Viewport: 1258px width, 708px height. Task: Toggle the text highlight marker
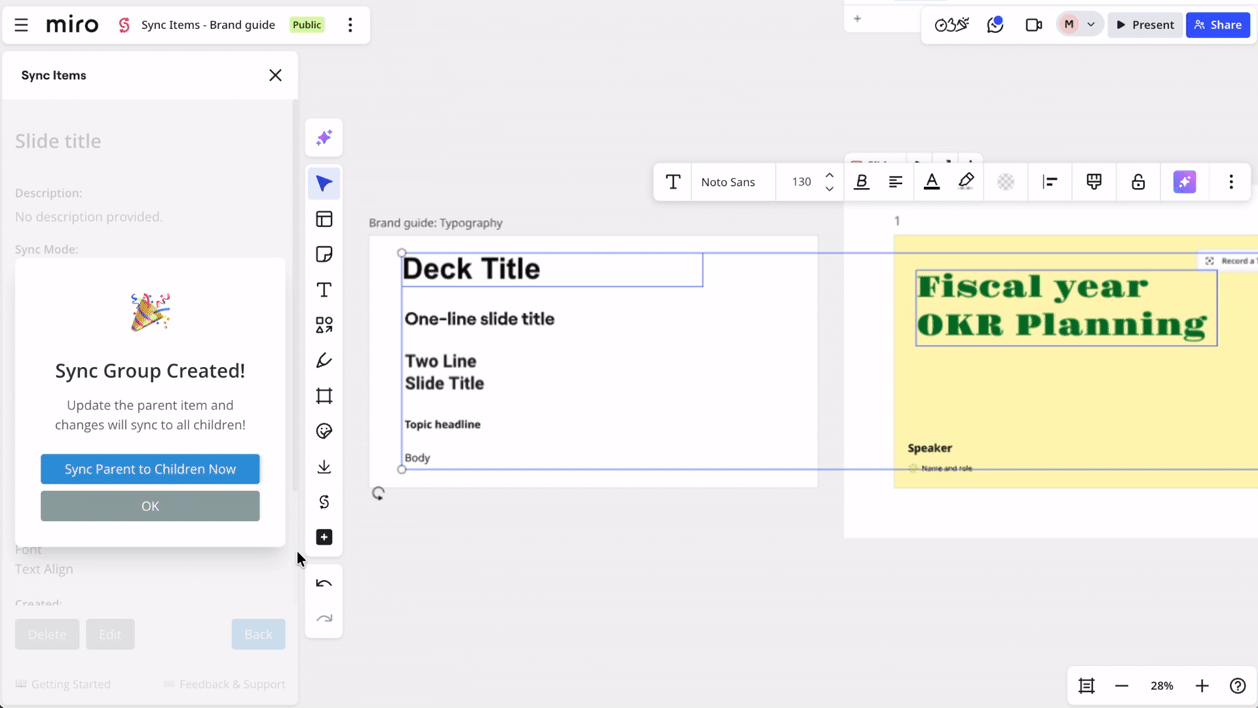[966, 182]
